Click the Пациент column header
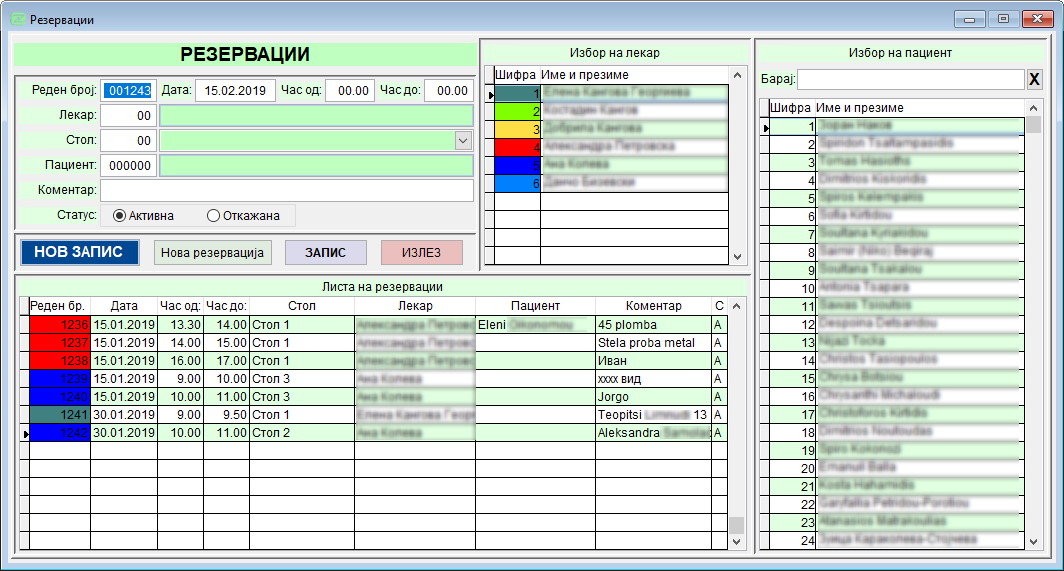 click(x=535, y=306)
